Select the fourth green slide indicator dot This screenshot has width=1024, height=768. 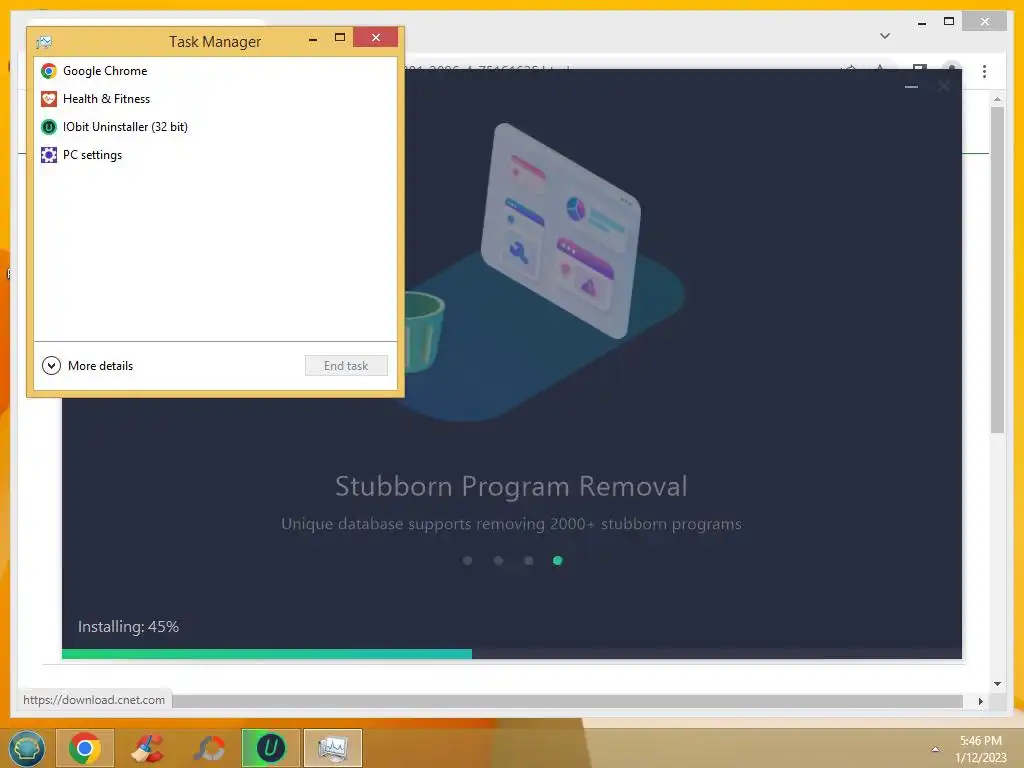[558, 560]
